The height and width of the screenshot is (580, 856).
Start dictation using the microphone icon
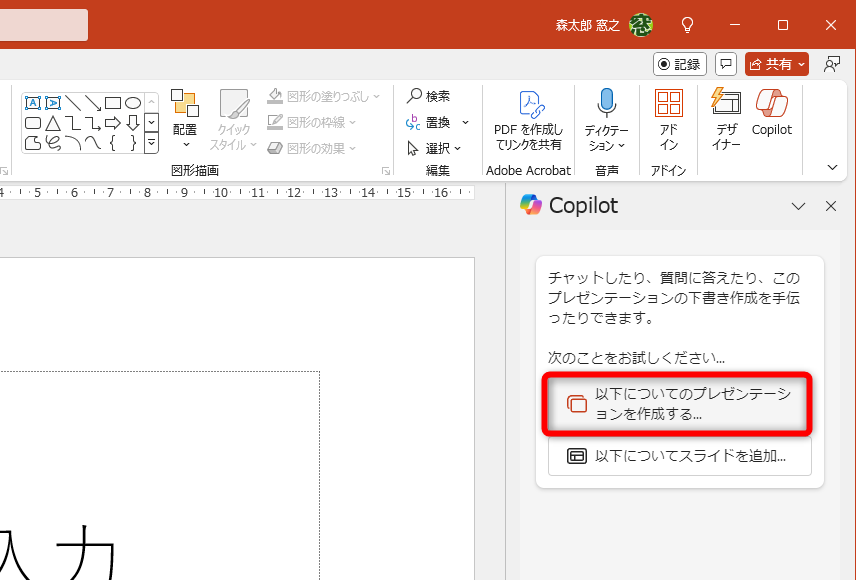point(606,103)
